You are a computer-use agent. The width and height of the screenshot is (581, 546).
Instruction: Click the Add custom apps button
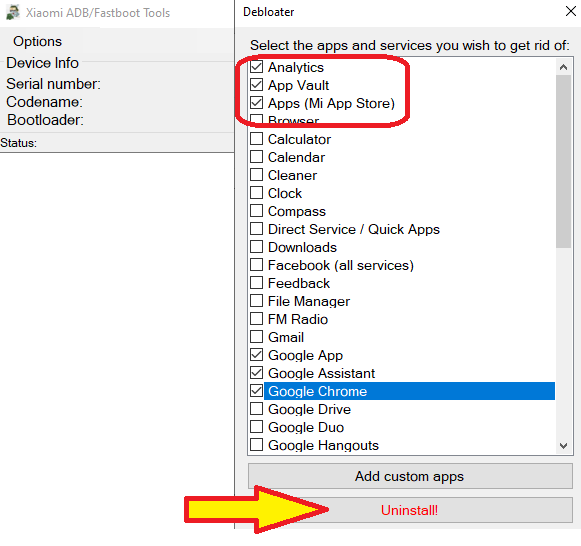[x=410, y=476]
